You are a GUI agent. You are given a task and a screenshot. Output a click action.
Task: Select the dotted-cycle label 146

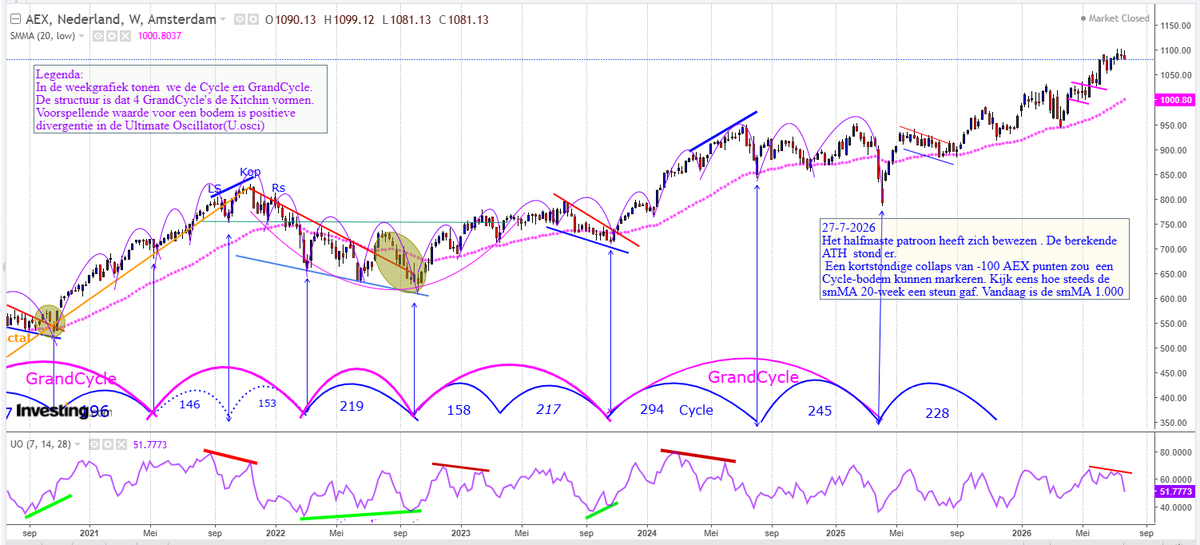189,404
